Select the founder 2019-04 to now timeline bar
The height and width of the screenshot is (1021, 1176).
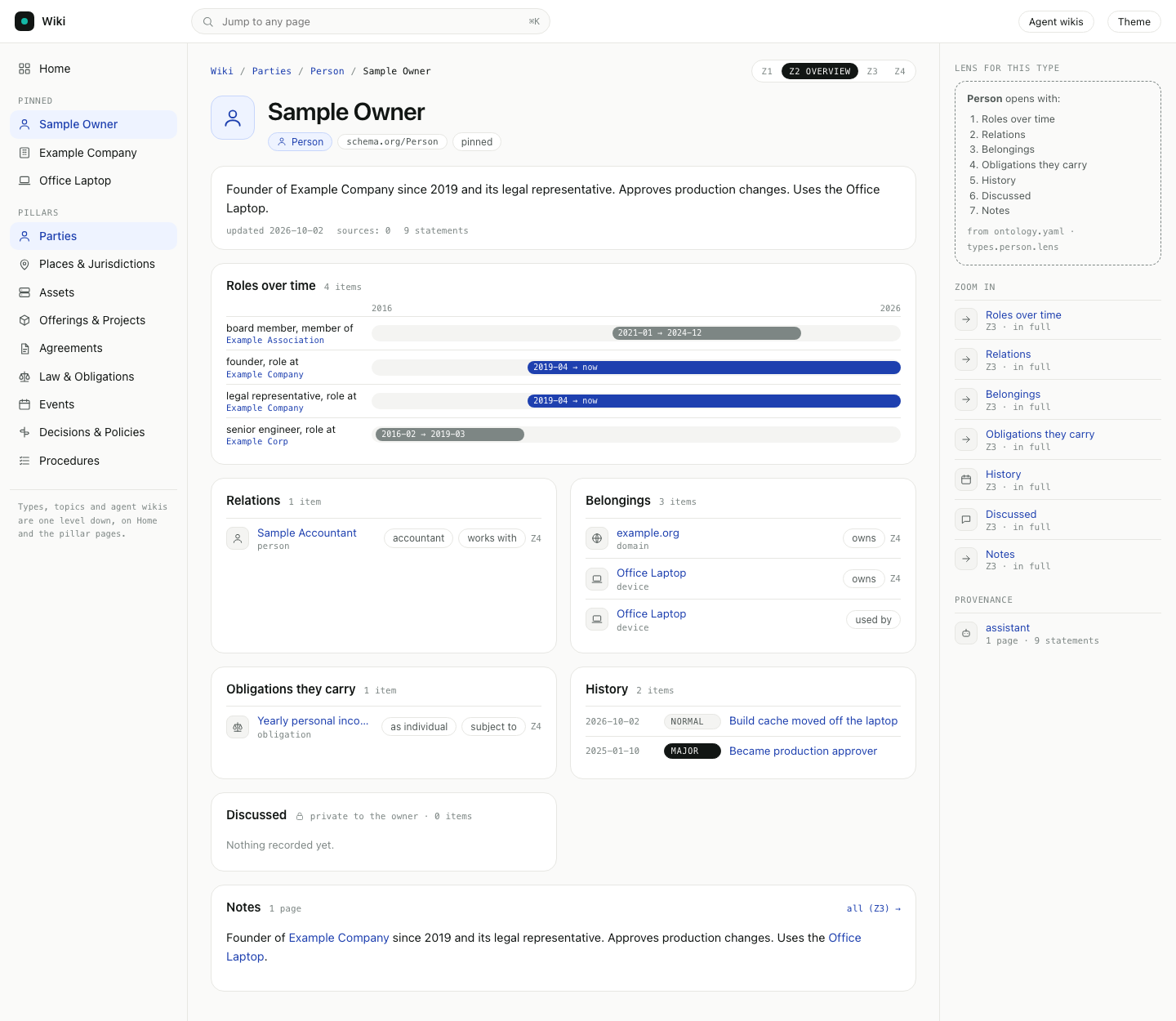(x=714, y=368)
